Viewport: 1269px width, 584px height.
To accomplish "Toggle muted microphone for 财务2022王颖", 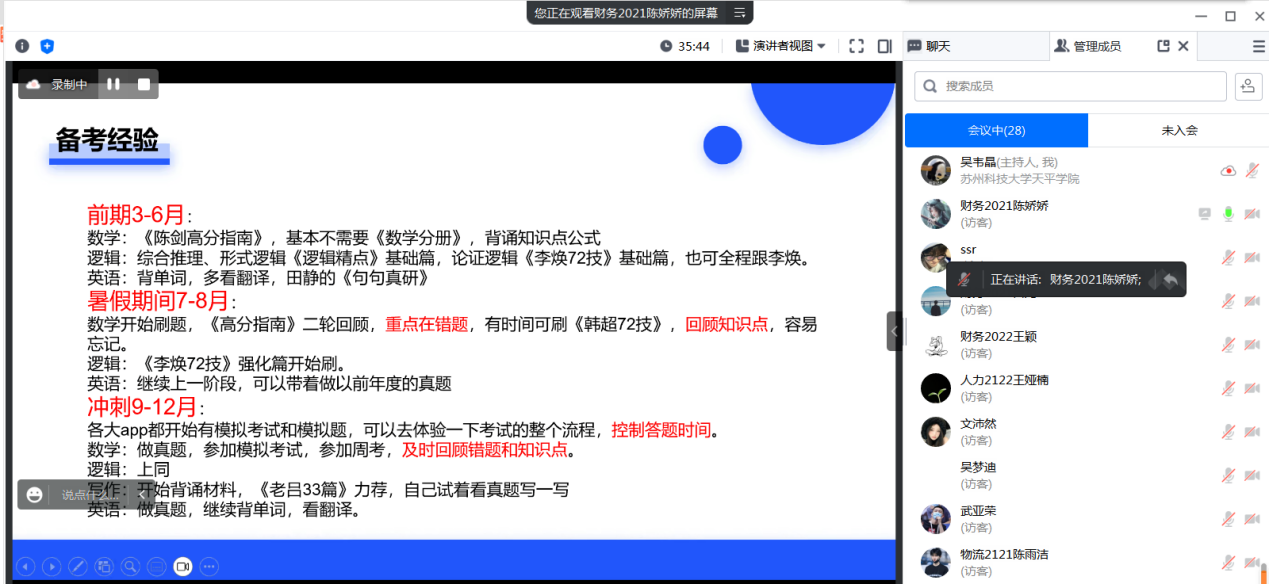I will click(x=1228, y=345).
